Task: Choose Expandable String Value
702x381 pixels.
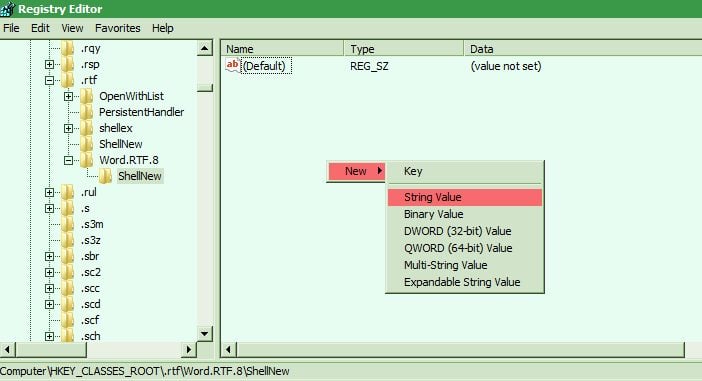Action: [465, 283]
